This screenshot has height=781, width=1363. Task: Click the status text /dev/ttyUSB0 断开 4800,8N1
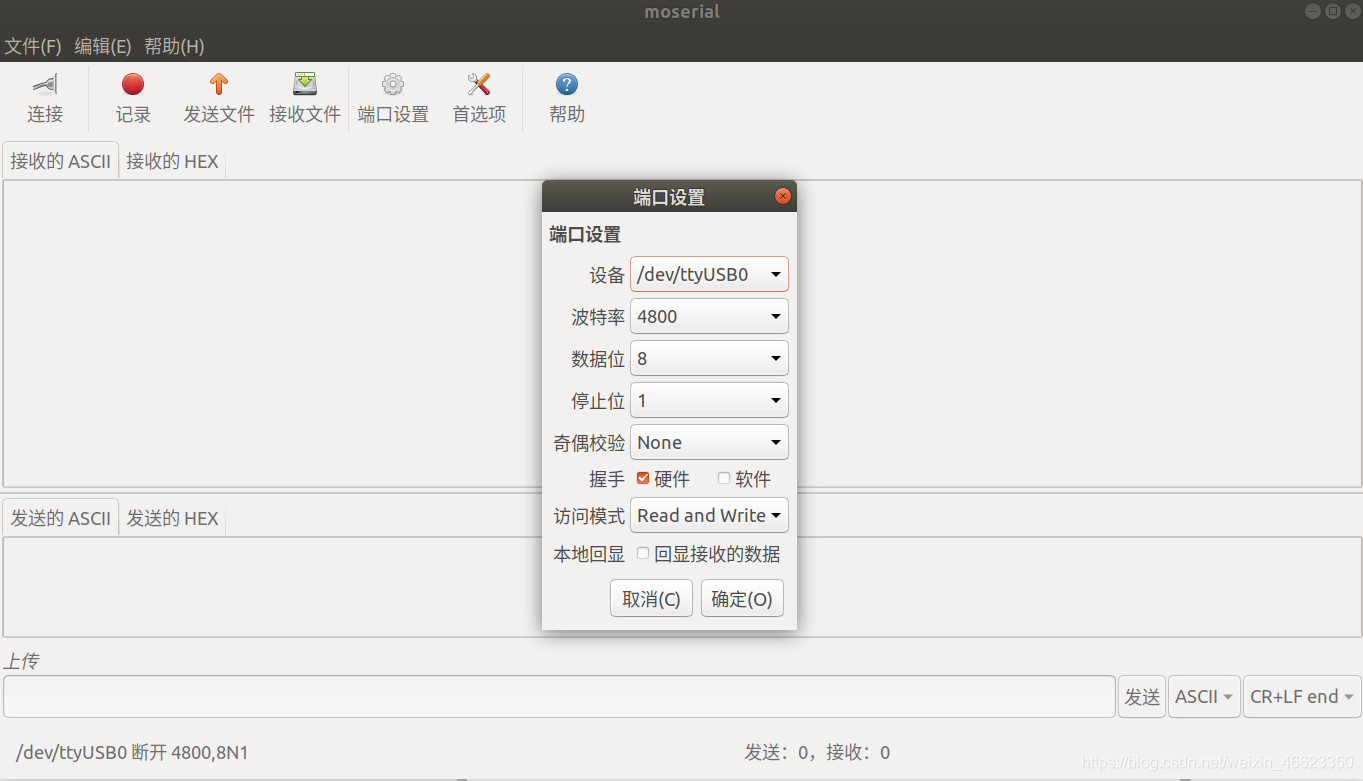point(132,752)
